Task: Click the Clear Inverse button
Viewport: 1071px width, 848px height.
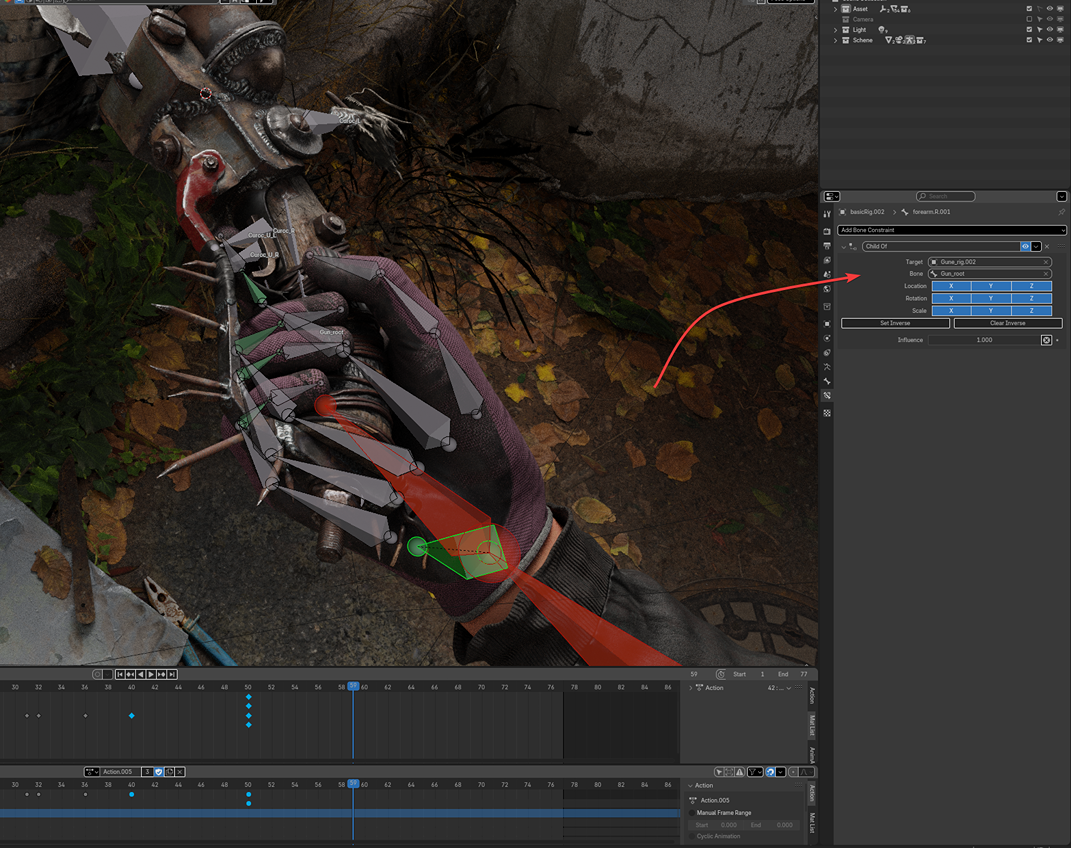Action: click(1007, 323)
